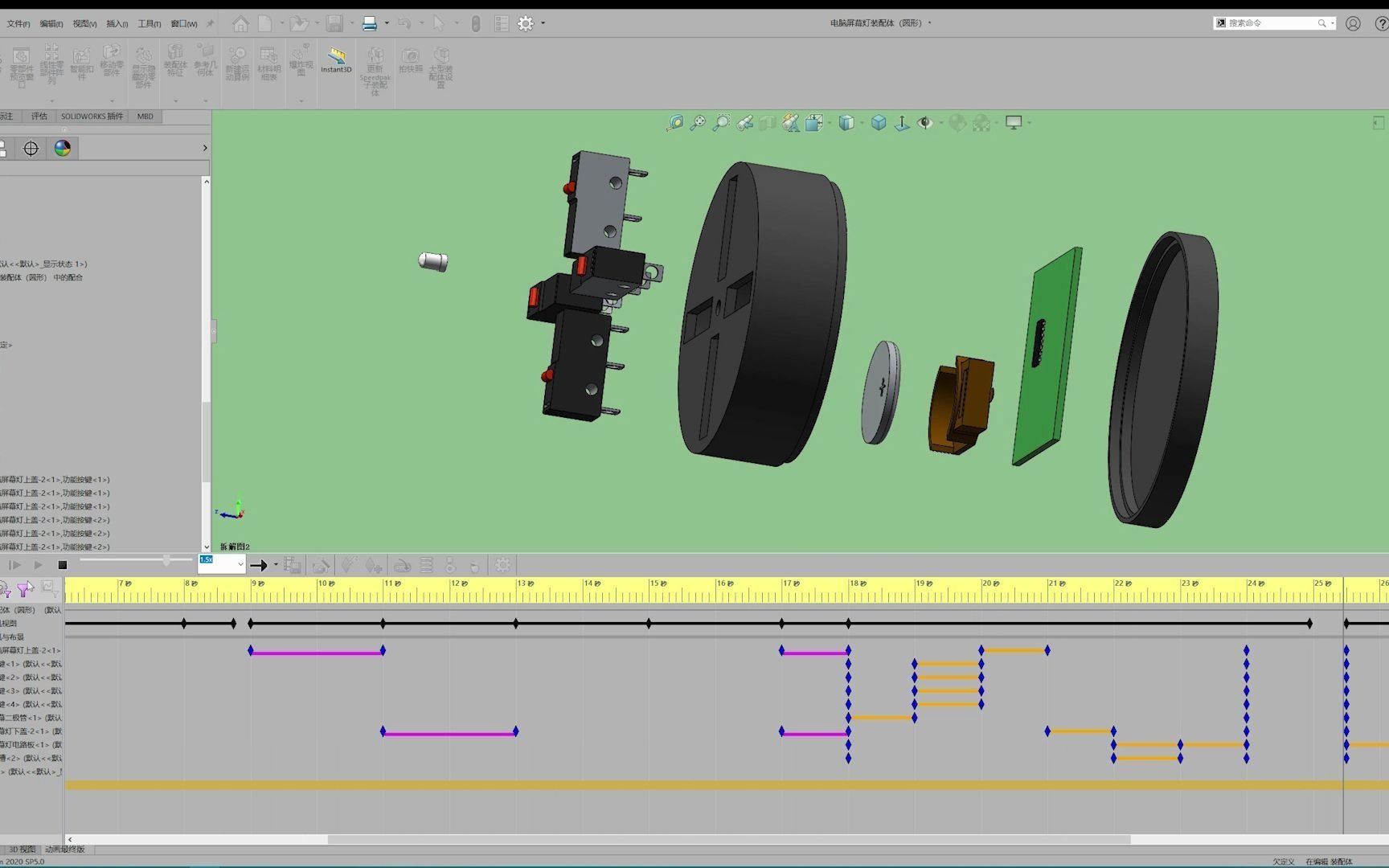Switch to the 评估 (Evaluate) tab
This screenshot has width=1389, height=868.
tap(39, 117)
